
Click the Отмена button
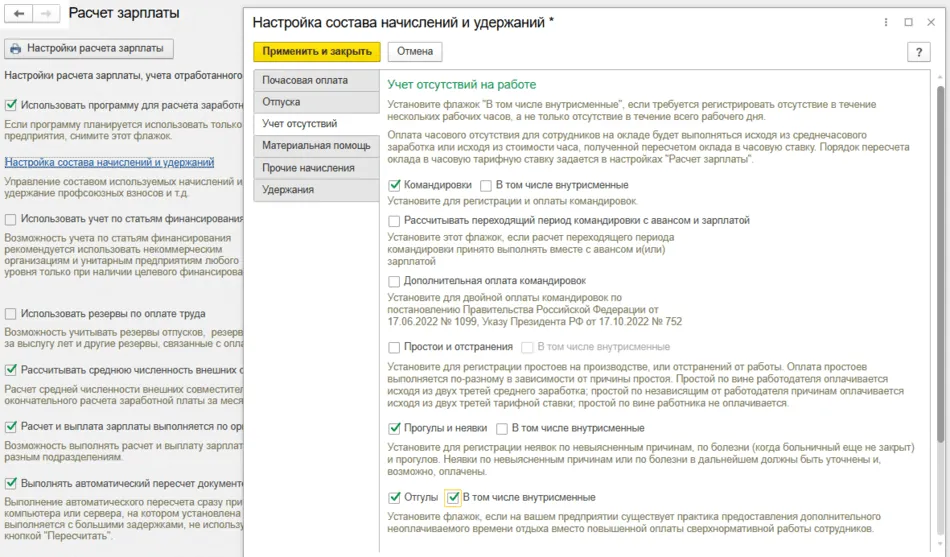(x=415, y=52)
